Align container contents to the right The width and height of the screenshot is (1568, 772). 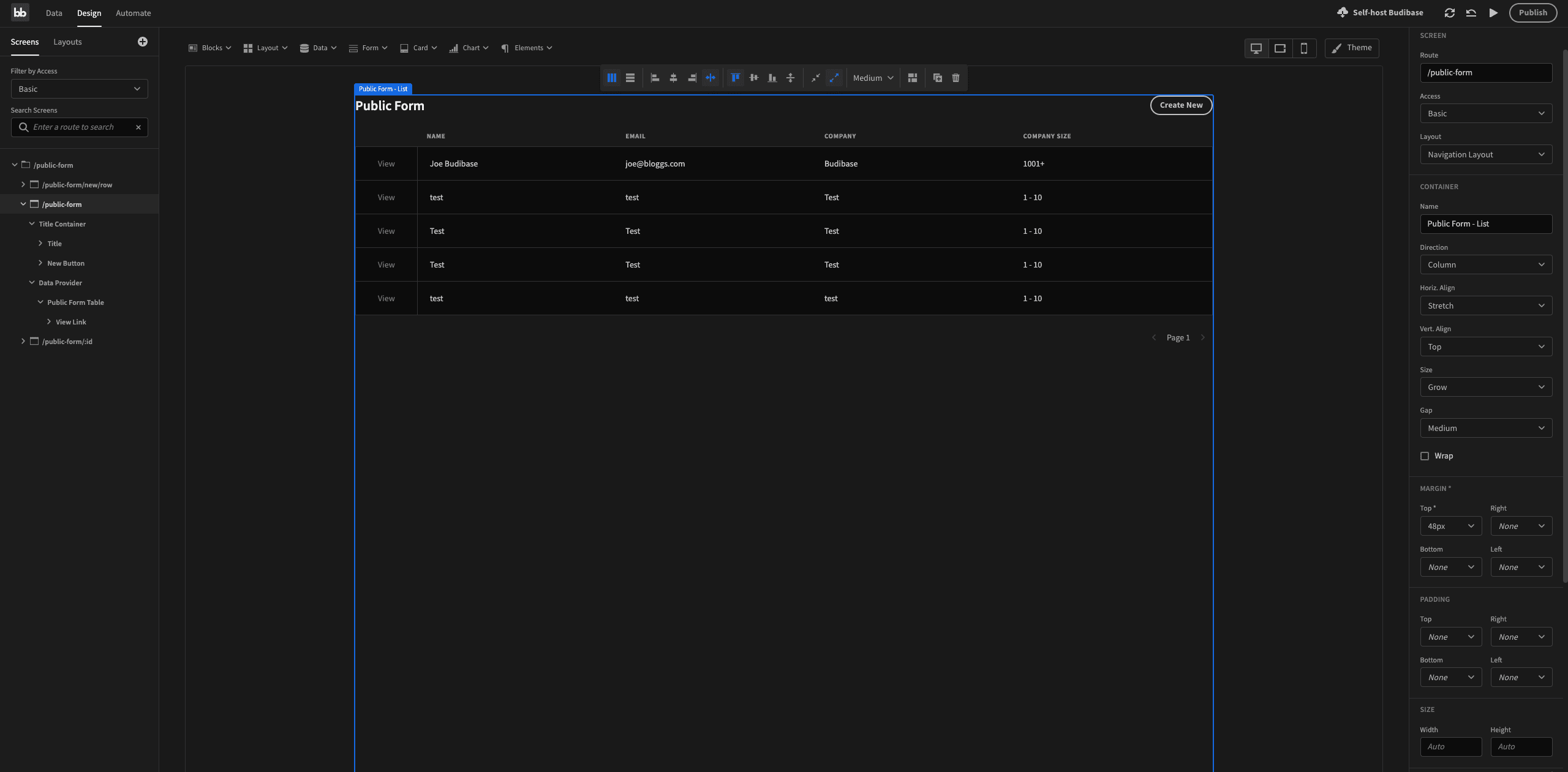(692, 78)
